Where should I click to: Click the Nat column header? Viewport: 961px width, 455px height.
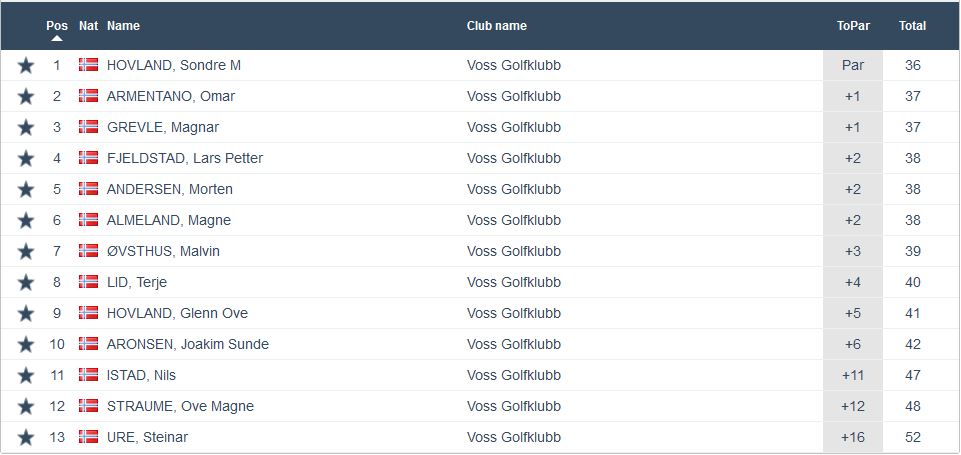pyautogui.click(x=88, y=26)
